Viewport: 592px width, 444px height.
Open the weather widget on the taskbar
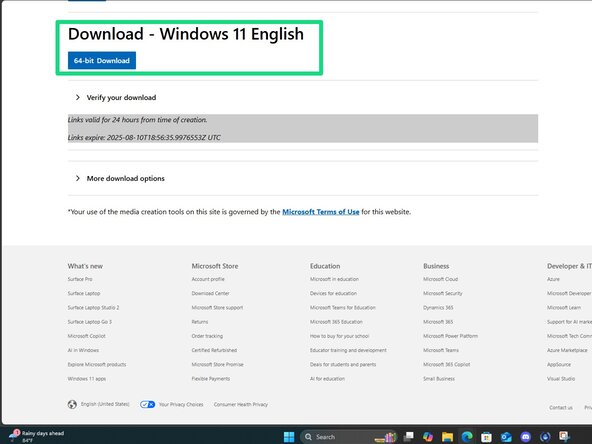tap(37, 436)
